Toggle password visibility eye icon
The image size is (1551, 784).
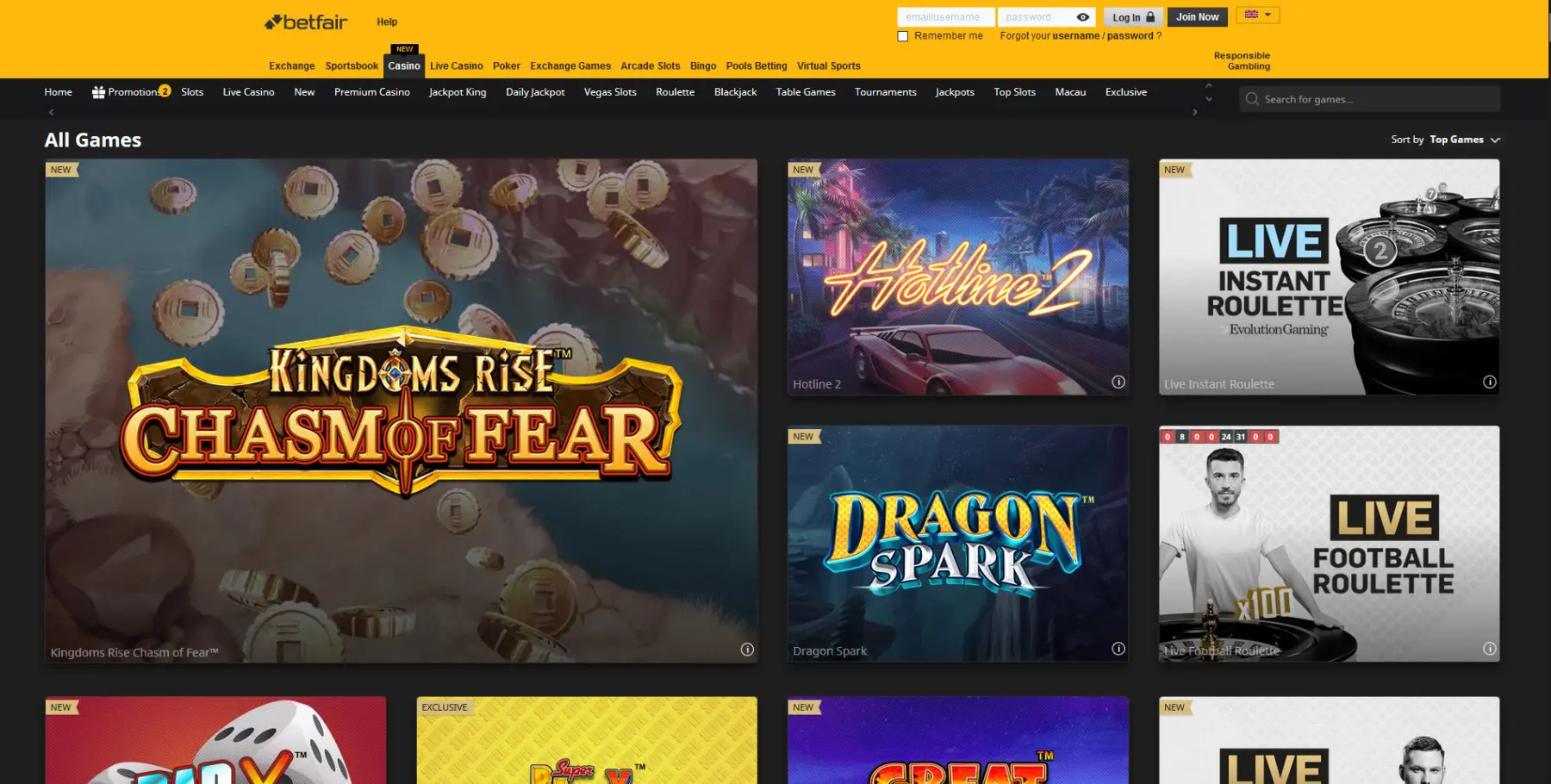coord(1083,17)
